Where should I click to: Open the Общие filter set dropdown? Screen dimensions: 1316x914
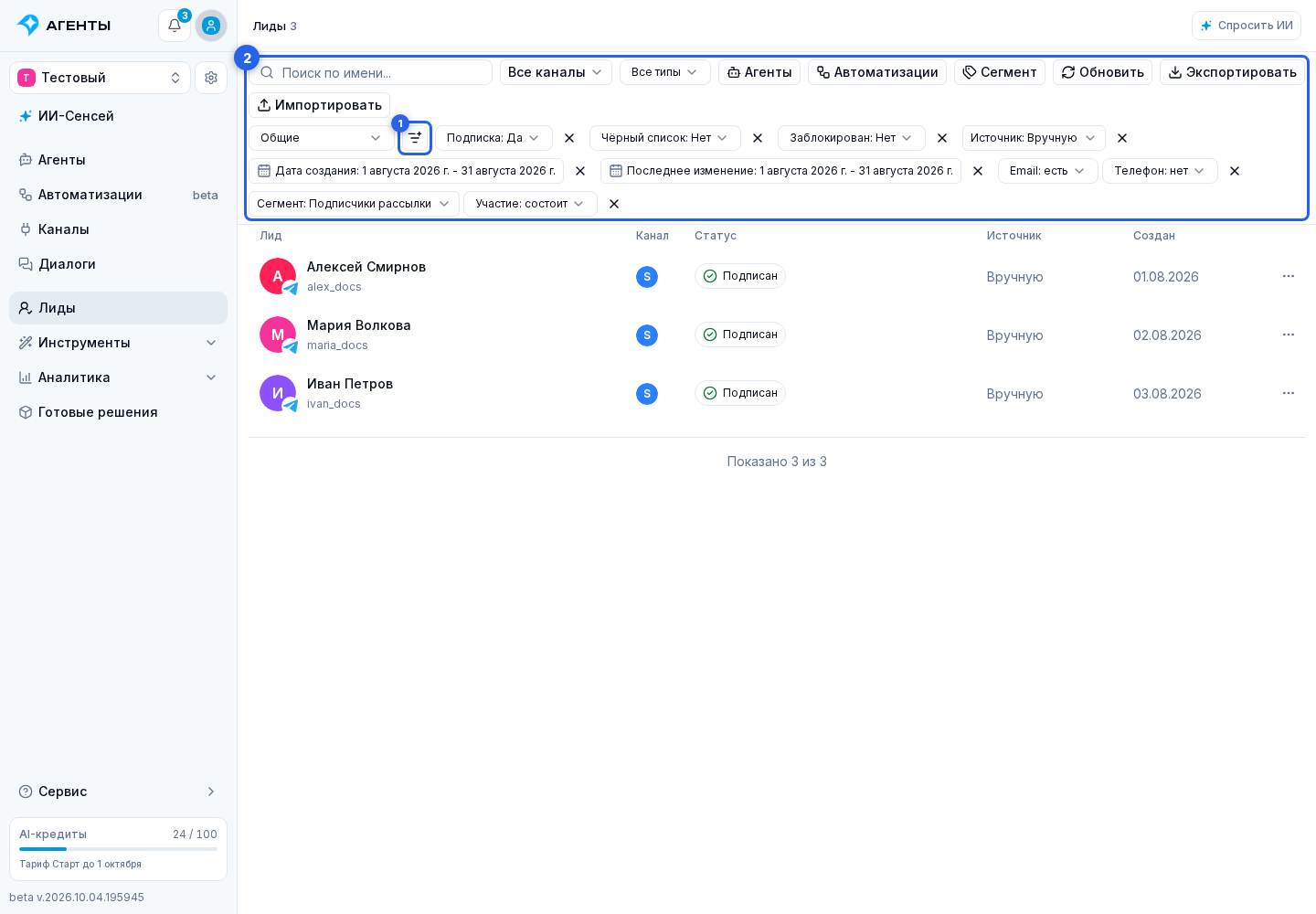322,138
